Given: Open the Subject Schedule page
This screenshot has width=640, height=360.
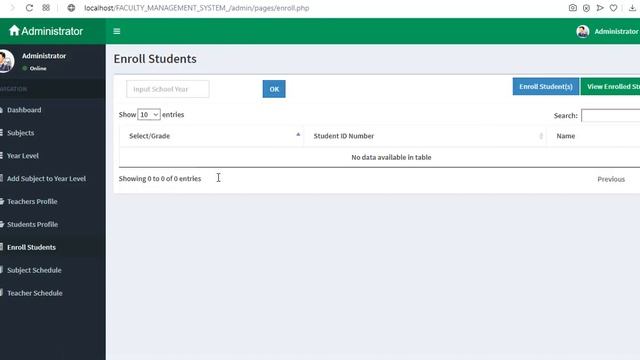Looking at the screenshot, I should coord(34,270).
